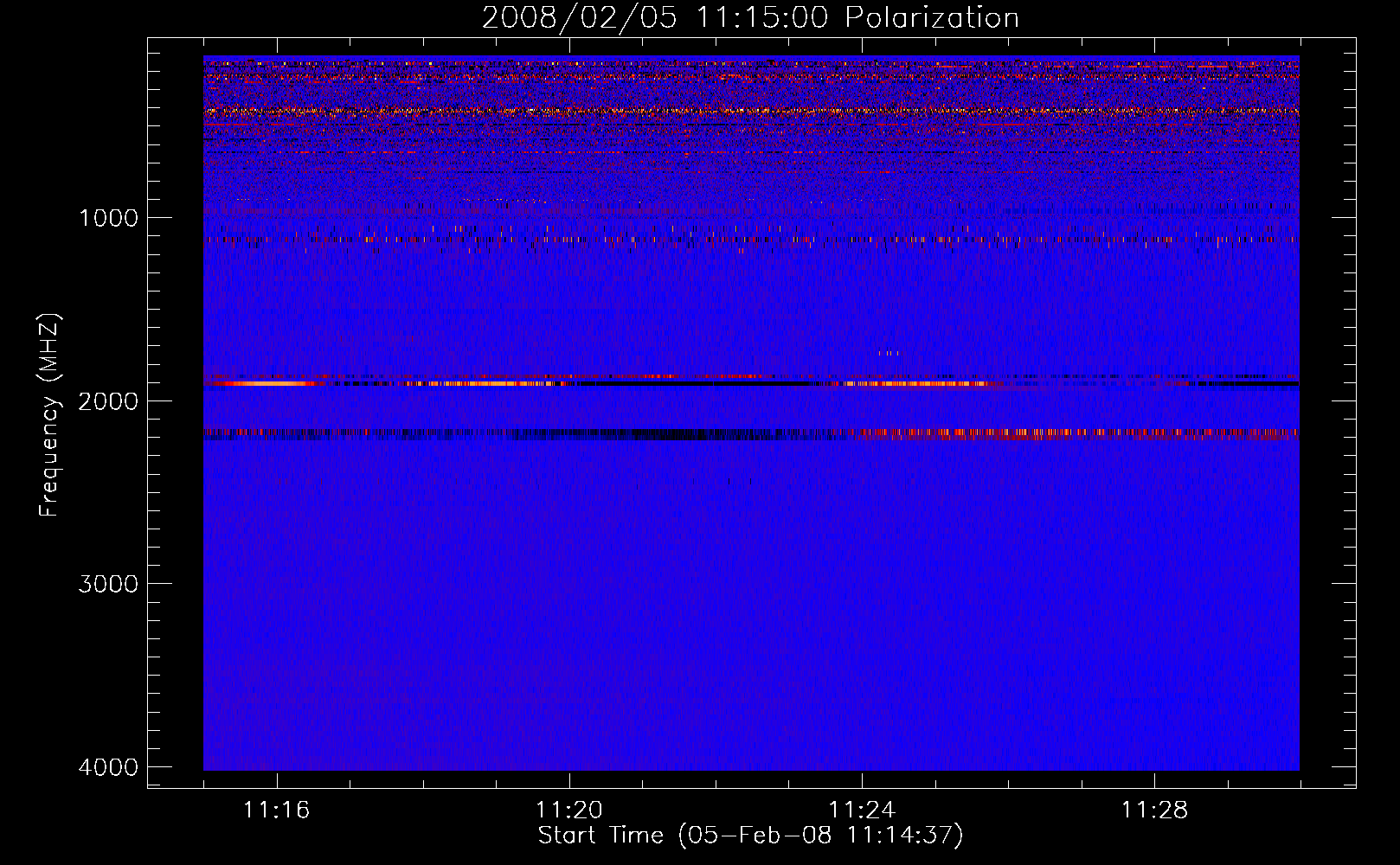The height and width of the screenshot is (865, 1400).
Task: Click the 11:24 time tick label
Action: [x=862, y=811]
